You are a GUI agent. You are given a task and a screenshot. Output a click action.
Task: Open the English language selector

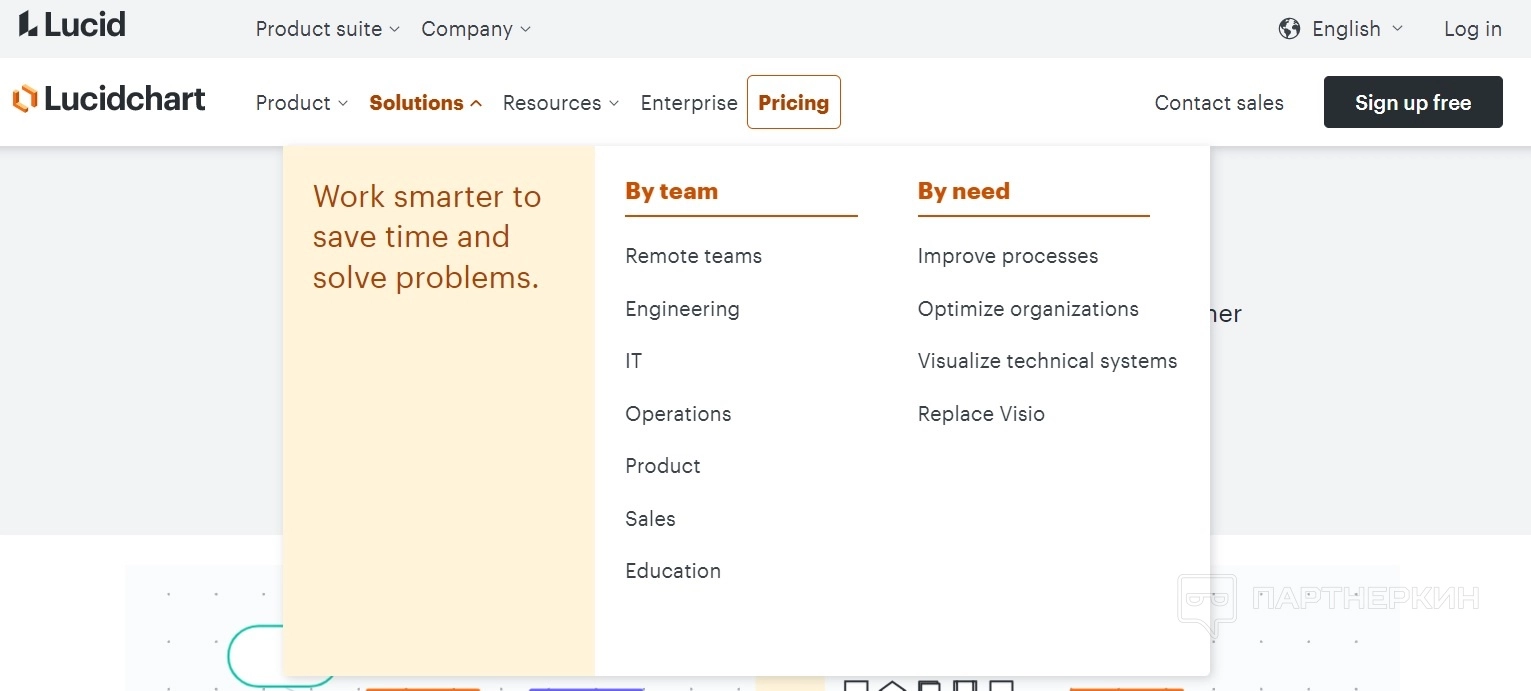coord(1357,29)
